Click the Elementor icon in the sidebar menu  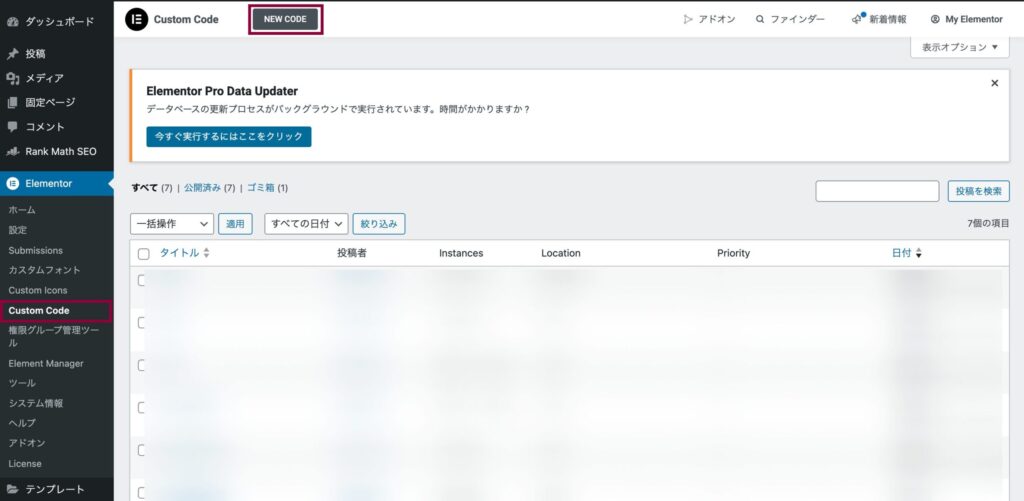pyautogui.click(x=12, y=184)
